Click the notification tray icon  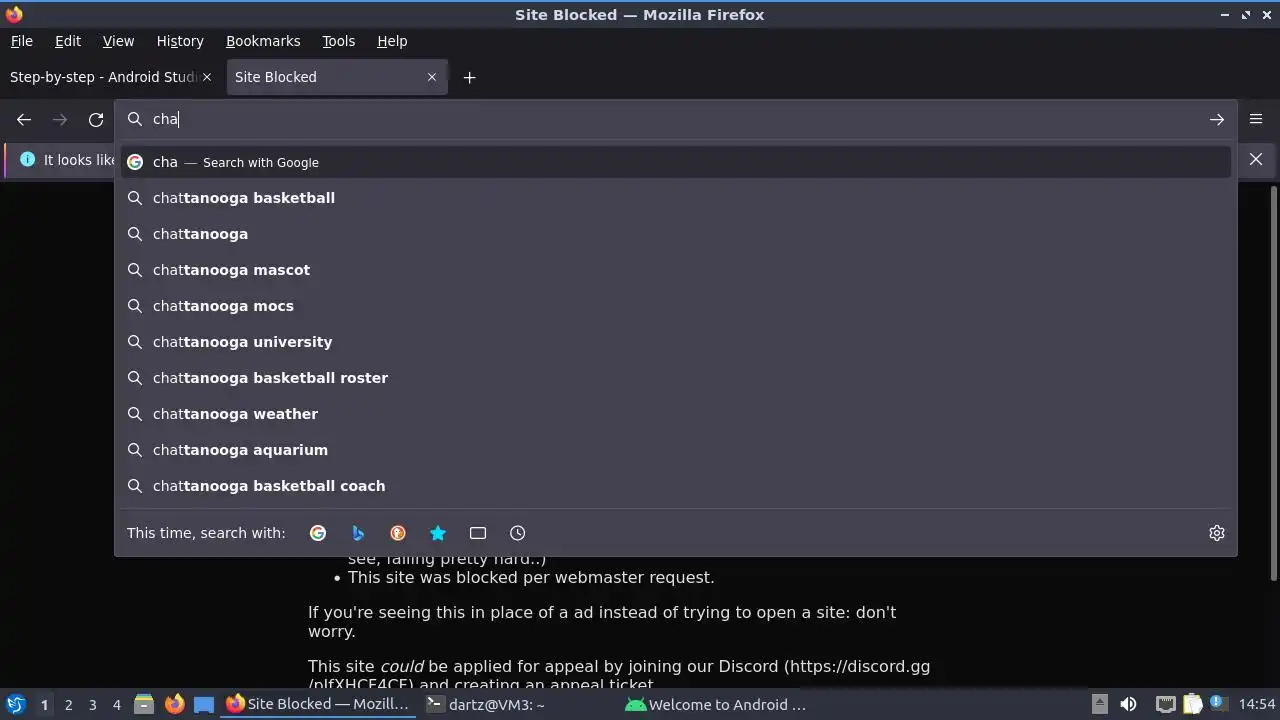pos(1218,705)
